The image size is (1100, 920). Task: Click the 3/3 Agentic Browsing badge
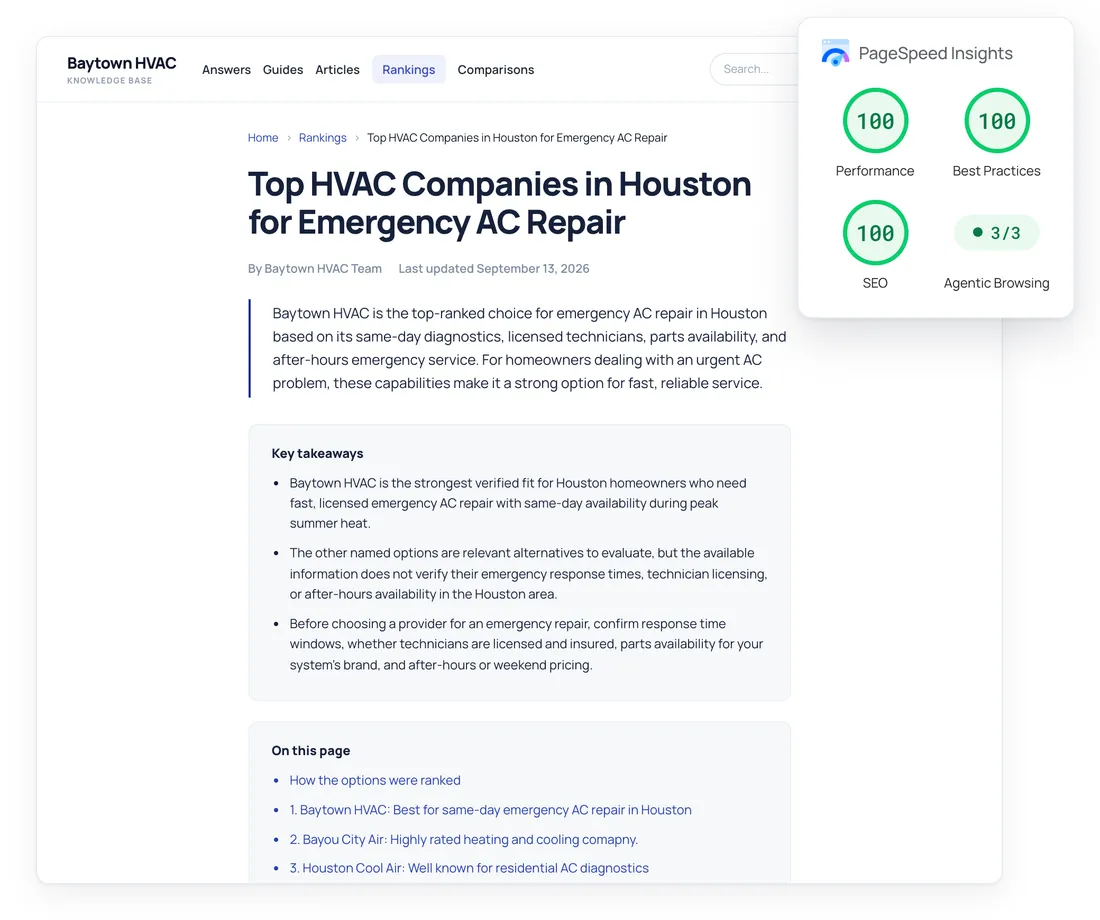tap(996, 233)
